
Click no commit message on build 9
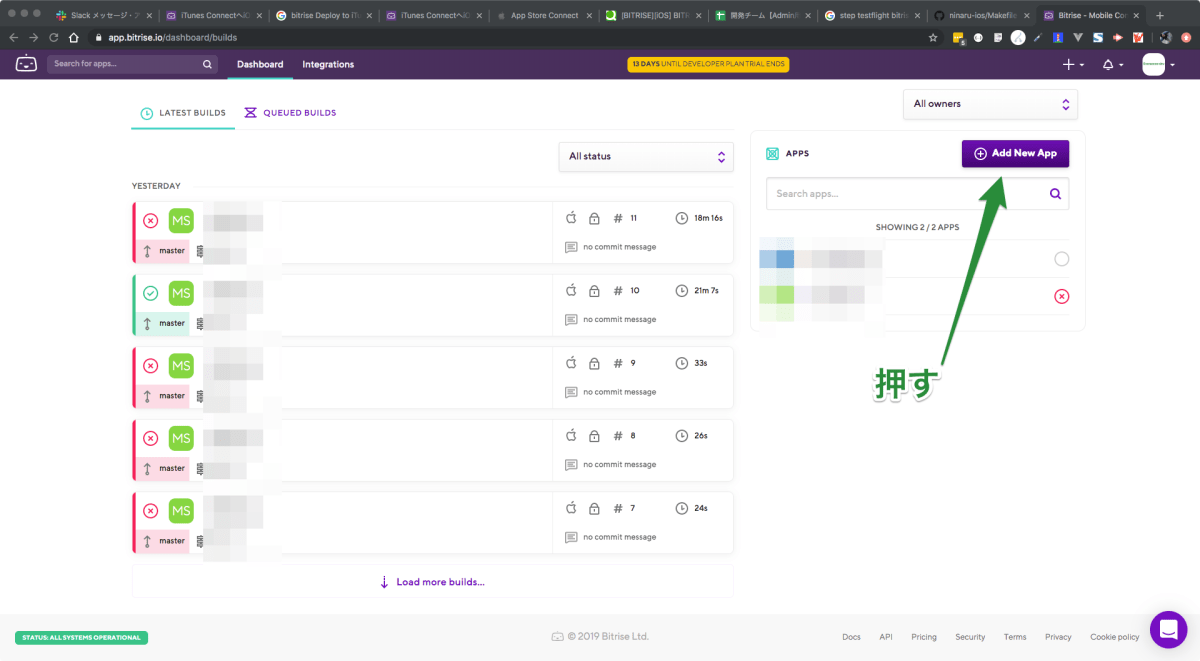619,392
